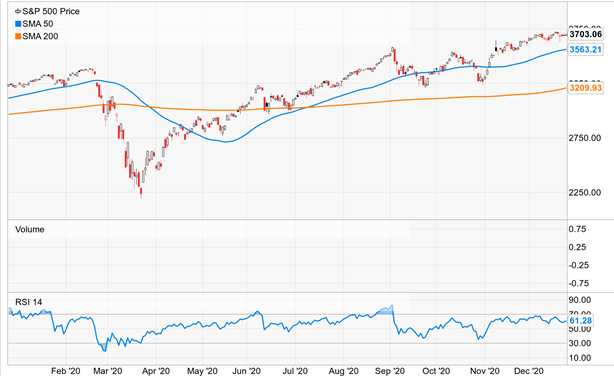This screenshot has height=376, width=614.
Task: Click the candlestick icon beside S&P 500 Price
Action: [18, 12]
